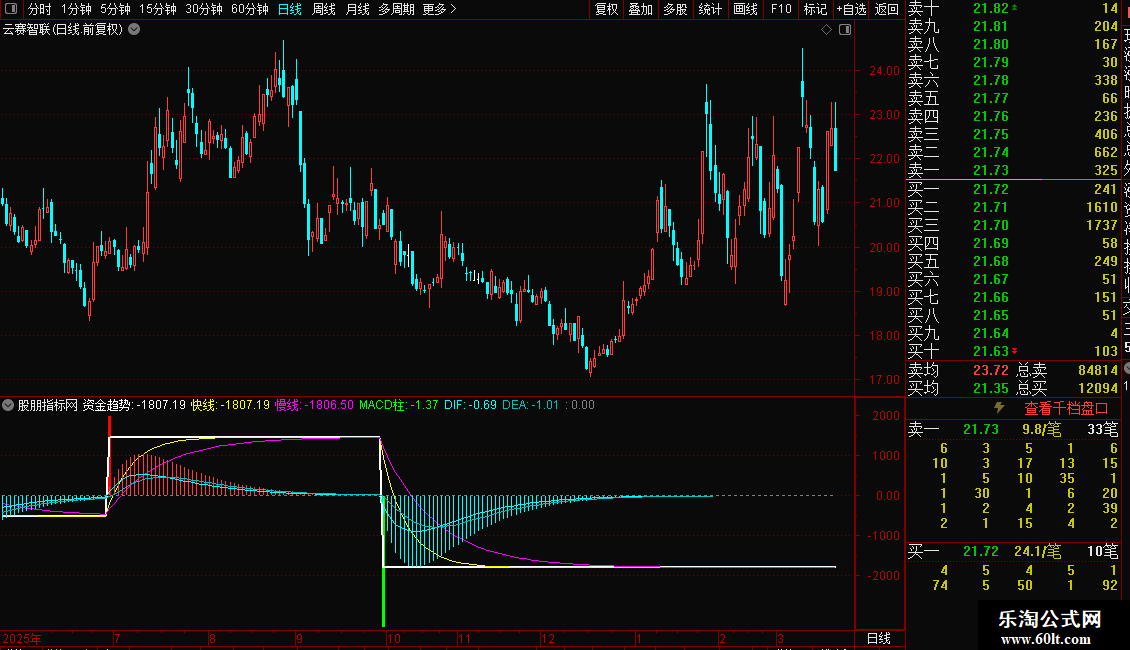Open the 云赛智联 stock title dropdown arrow
1130x650 pixels.
pos(135,30)
